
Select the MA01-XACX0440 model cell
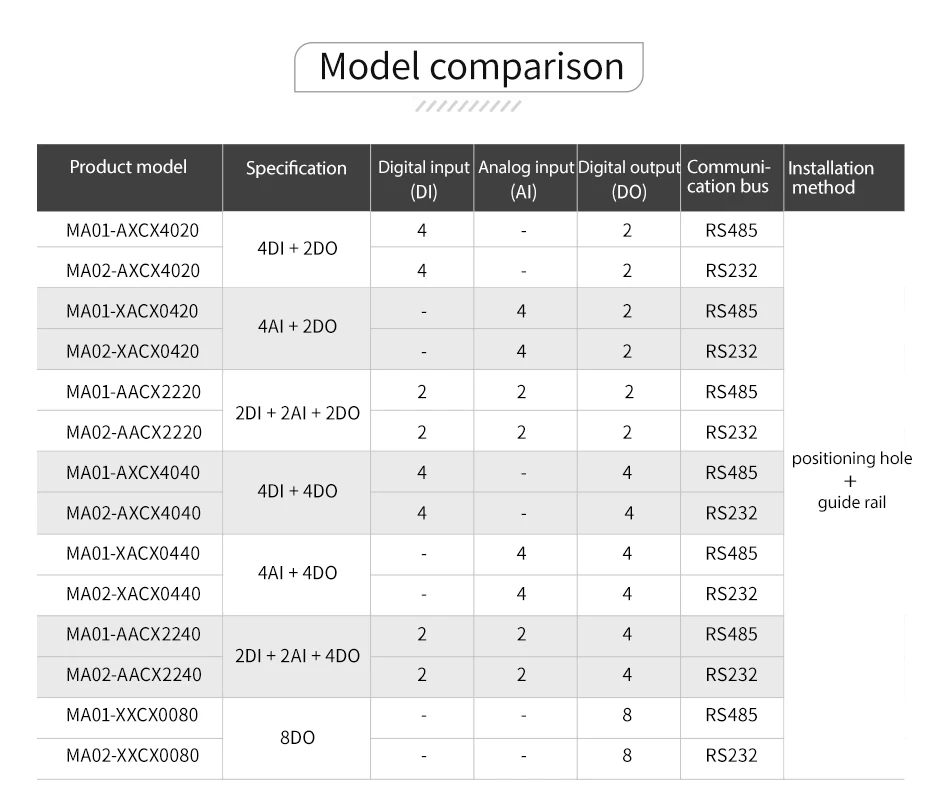pos(133,553)
